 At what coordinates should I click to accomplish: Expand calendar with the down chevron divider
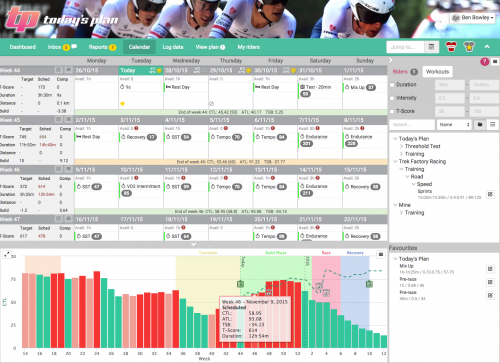(x=194, y=245)
